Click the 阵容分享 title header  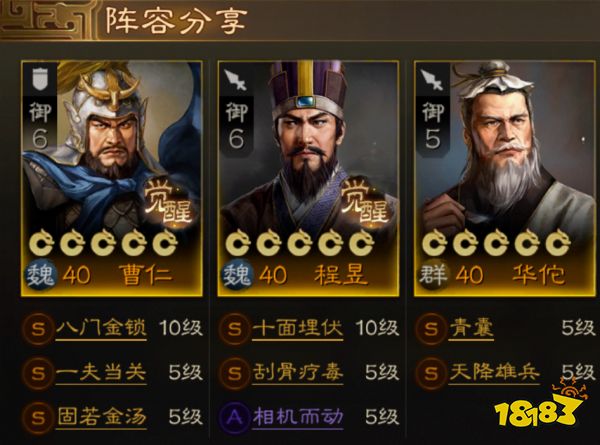176,19
